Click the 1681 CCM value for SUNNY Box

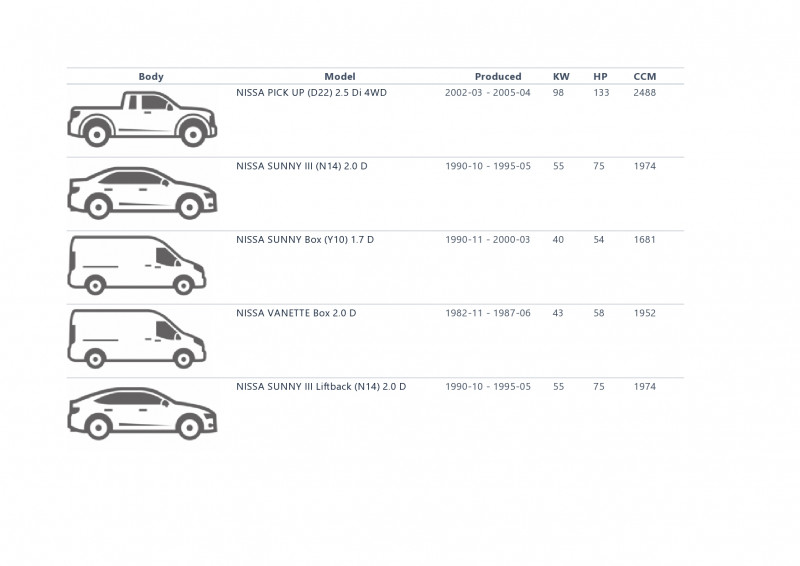[x=644, y=240]
